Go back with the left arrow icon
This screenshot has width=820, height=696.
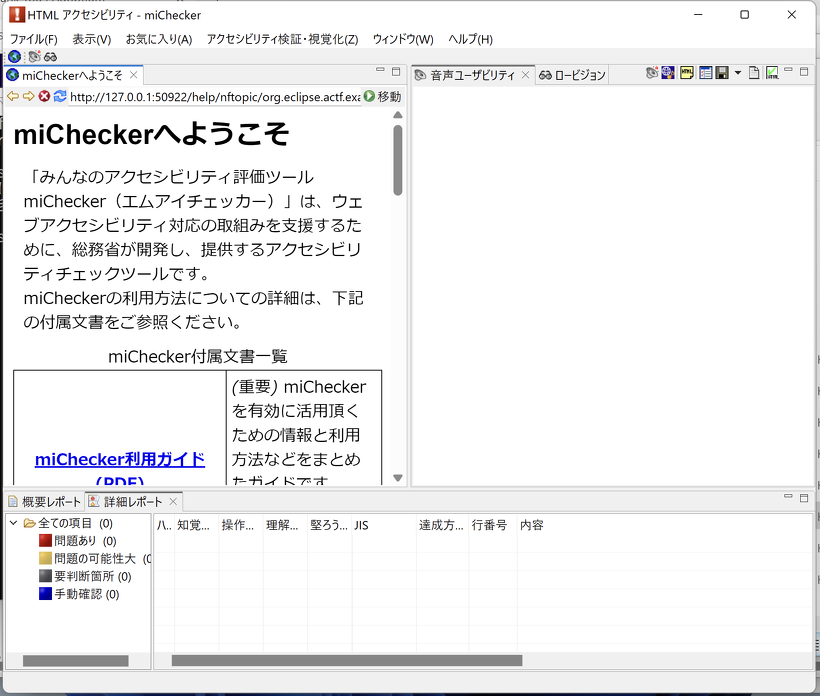tap(13, 96)
